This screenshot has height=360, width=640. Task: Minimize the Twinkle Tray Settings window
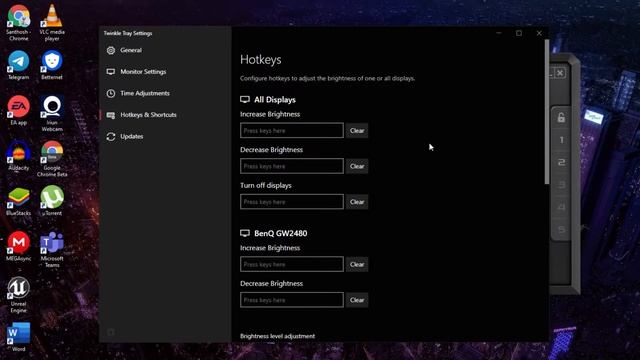click(x=499, y=33)
